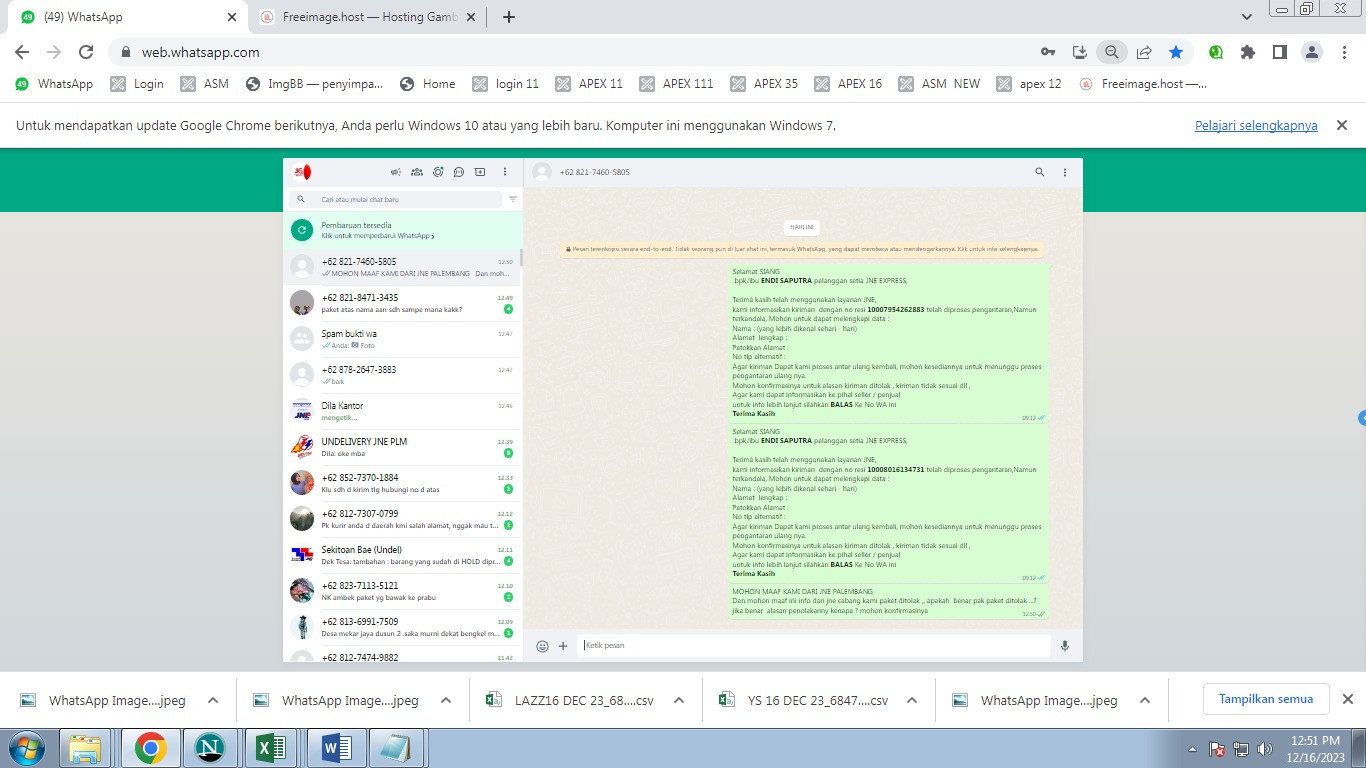This screenshot has width=1366, height=768.
Task: Dismiss the Chrome update notification bar
Action: 1342,125
